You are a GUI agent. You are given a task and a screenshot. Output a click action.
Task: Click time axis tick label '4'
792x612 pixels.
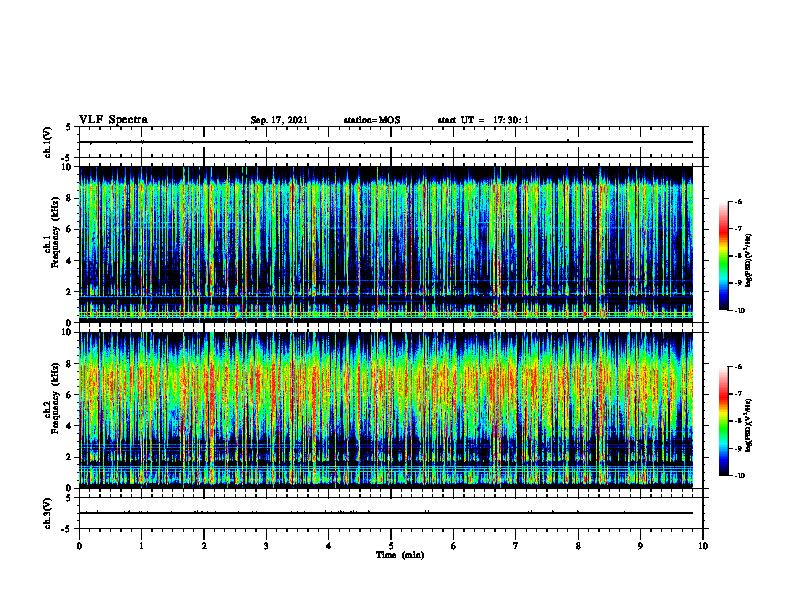329,546
